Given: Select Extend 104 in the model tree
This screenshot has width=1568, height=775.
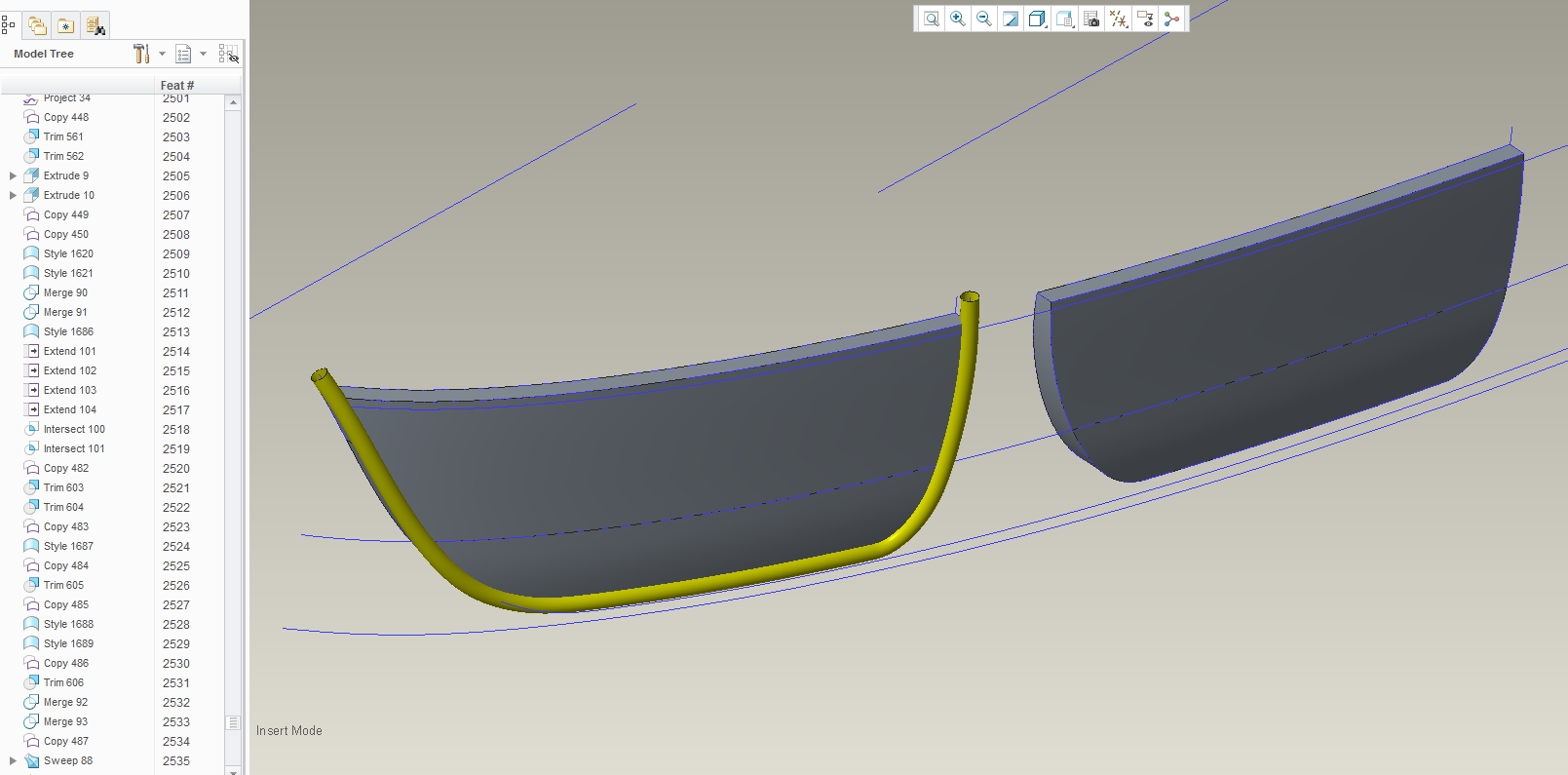Looking at the screenshot, I should 70,409.
